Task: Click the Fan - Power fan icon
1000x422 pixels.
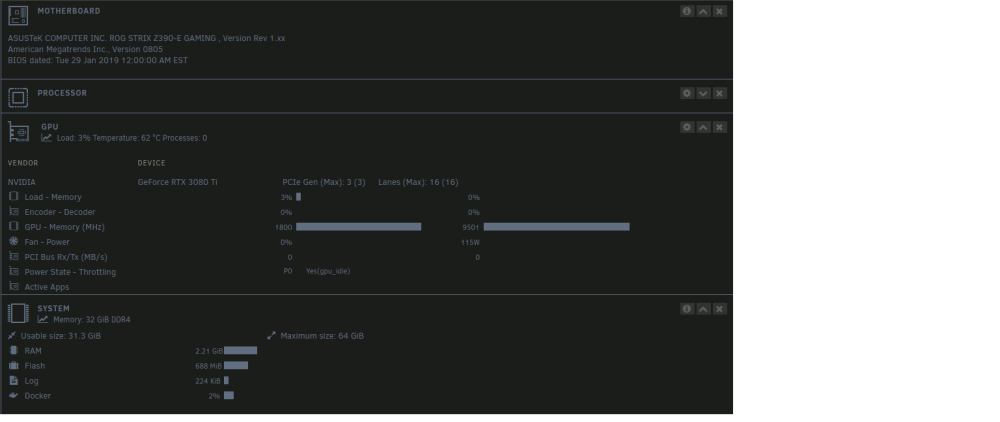Action: click(x=13, y=242)
